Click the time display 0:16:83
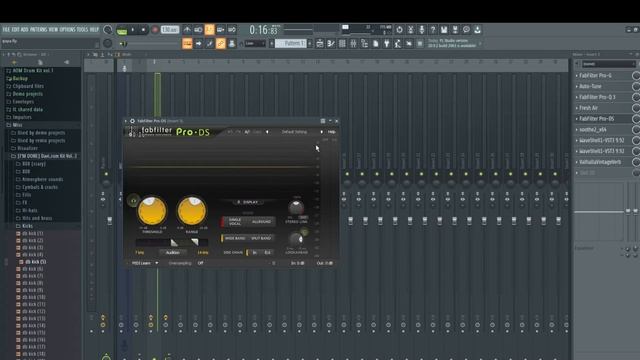The image size is (640, 360). [x=263, y=30]
